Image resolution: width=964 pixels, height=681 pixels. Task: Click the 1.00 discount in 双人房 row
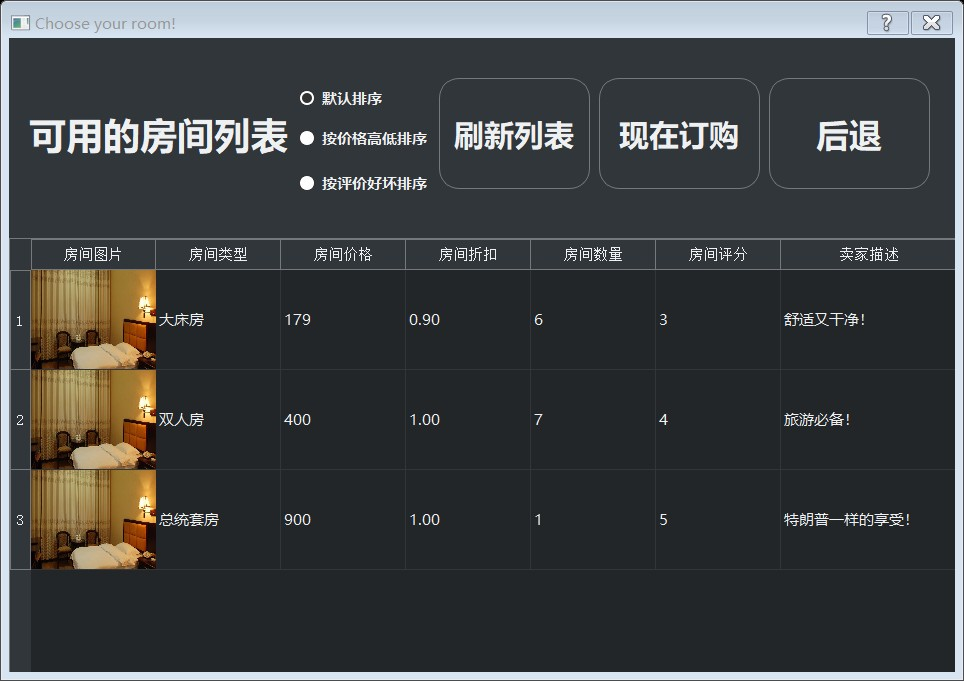[468, 420]
